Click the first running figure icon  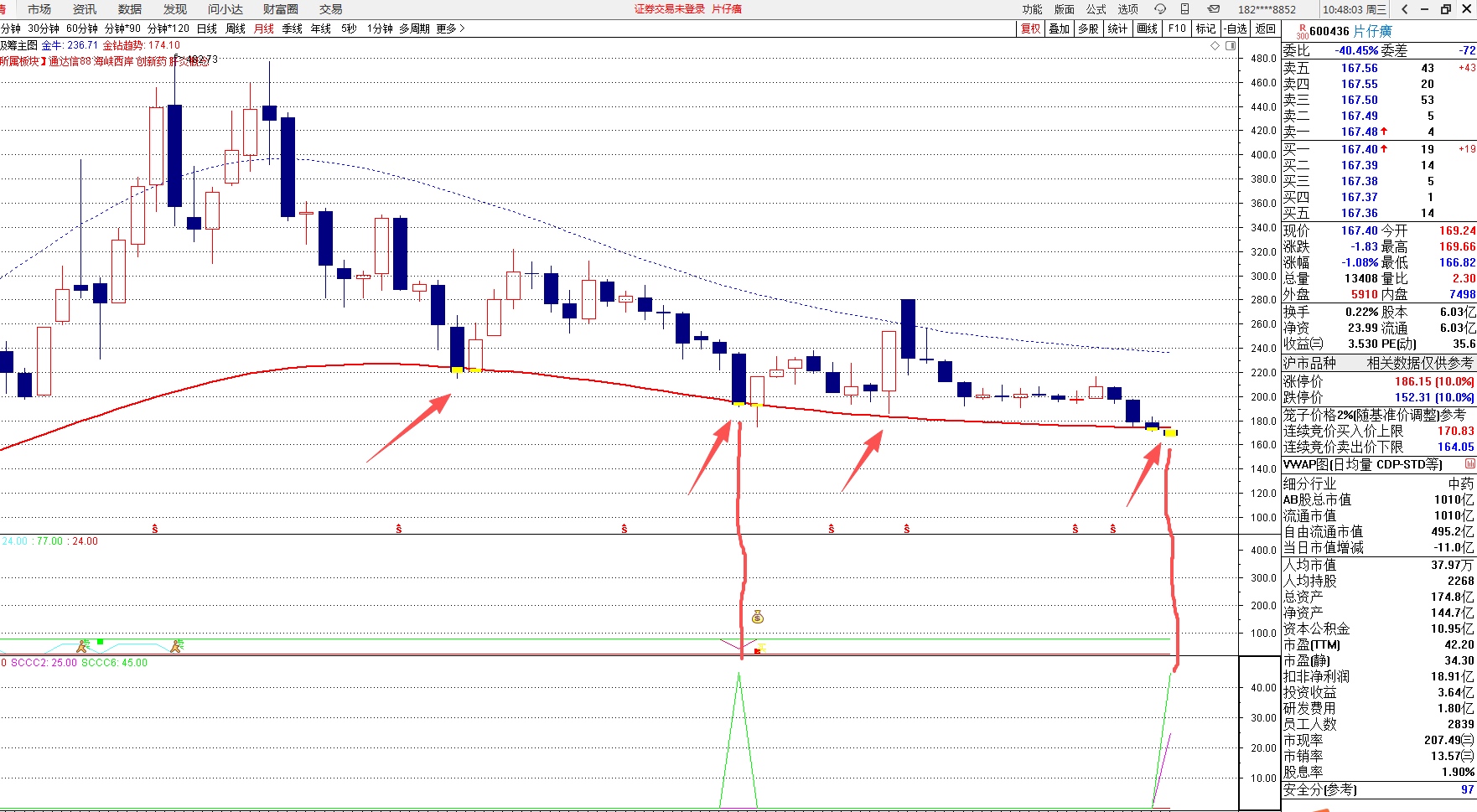tap(82, 645)
